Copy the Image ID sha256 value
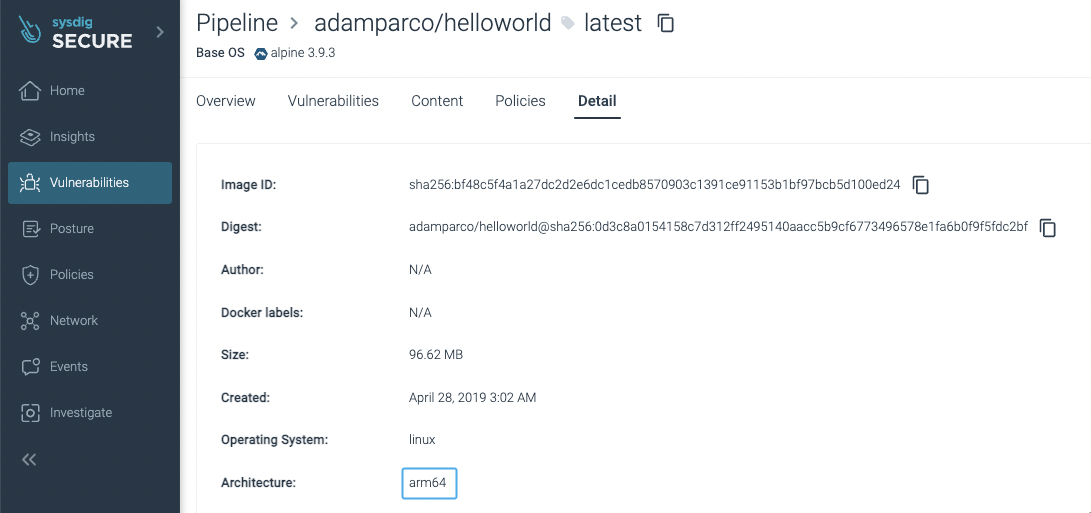1091x513 pixels. click(x=921, y=185)
